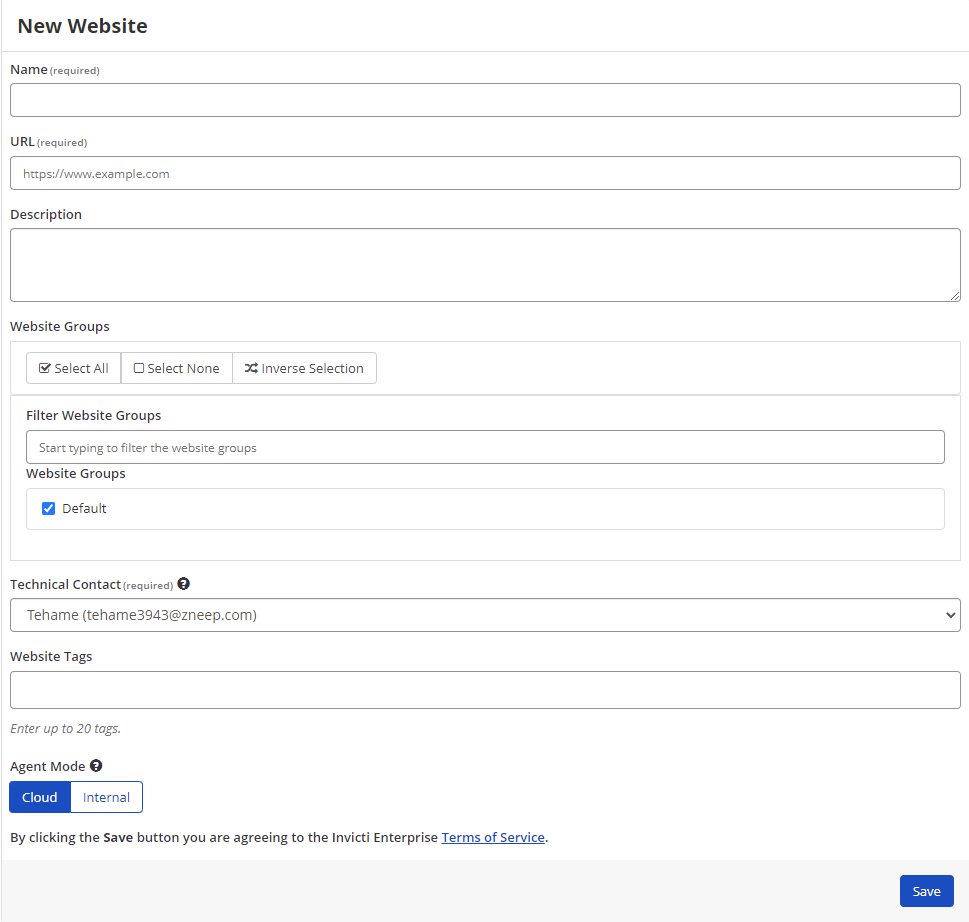Click the URL input field
The height and width of the screenshot is (922, 969).
click(x=485, y=173)
